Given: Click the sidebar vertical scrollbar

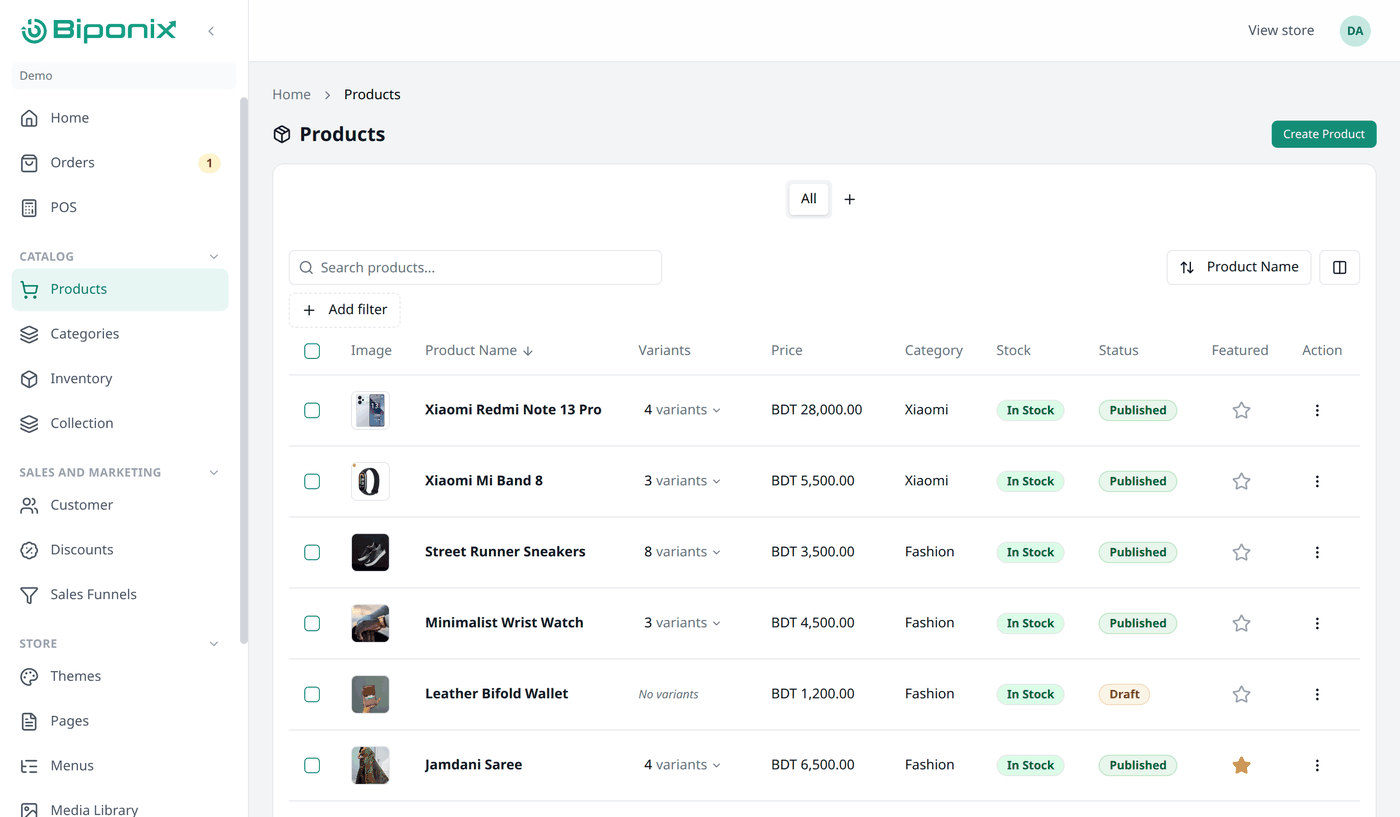Looking at the screenshot, I should 243,370.
